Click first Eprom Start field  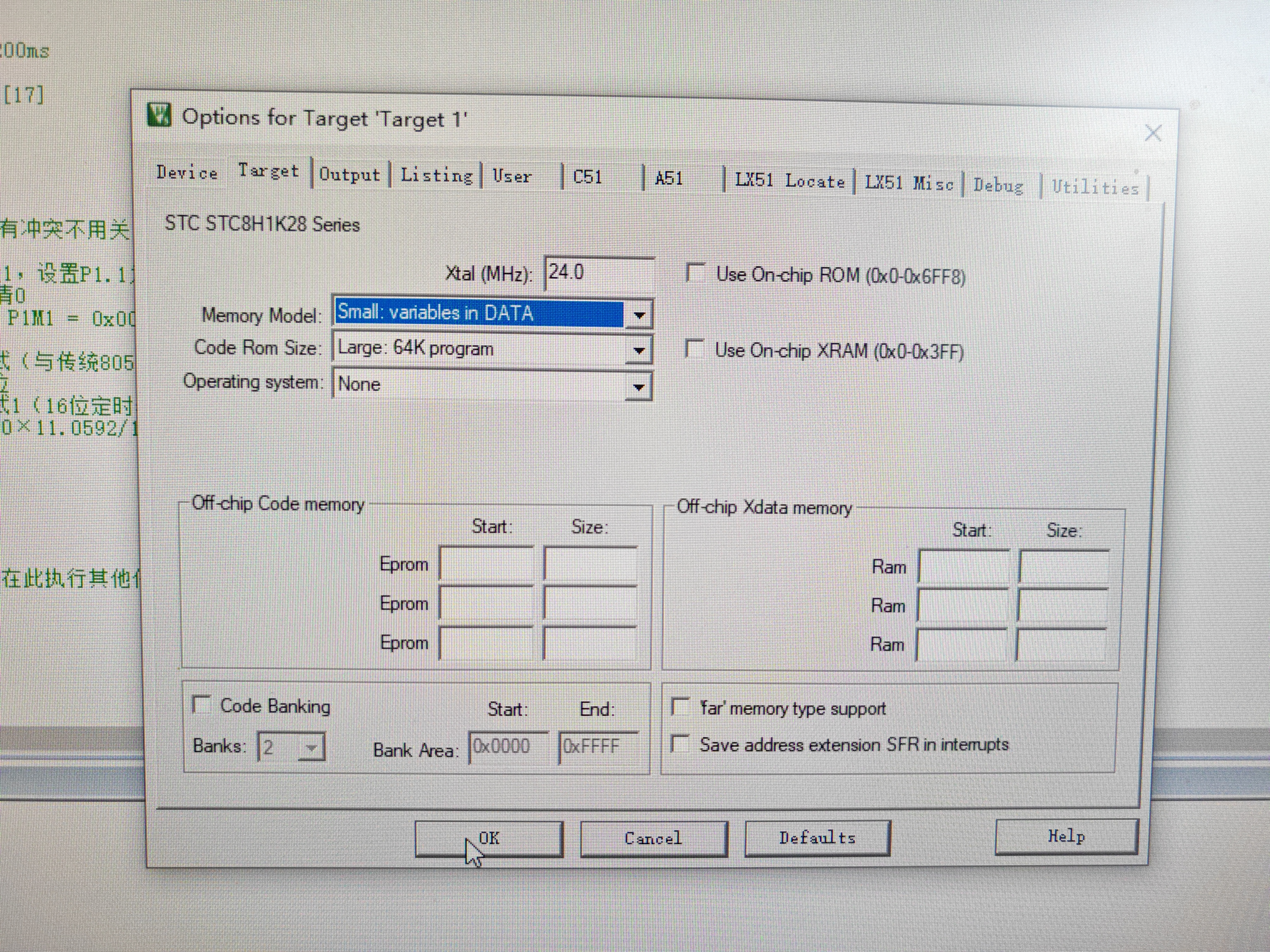[x=486, y=563]
